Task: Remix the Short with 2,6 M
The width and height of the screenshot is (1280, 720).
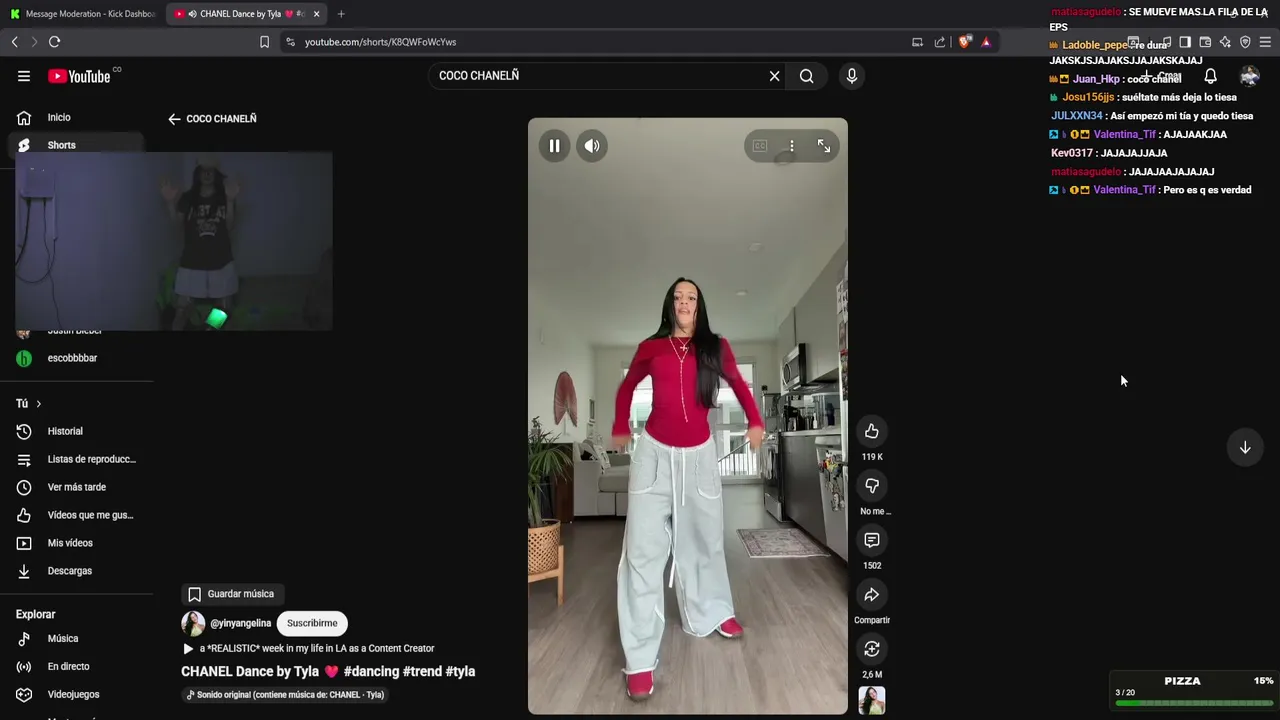Action: [x=872, y=649]
